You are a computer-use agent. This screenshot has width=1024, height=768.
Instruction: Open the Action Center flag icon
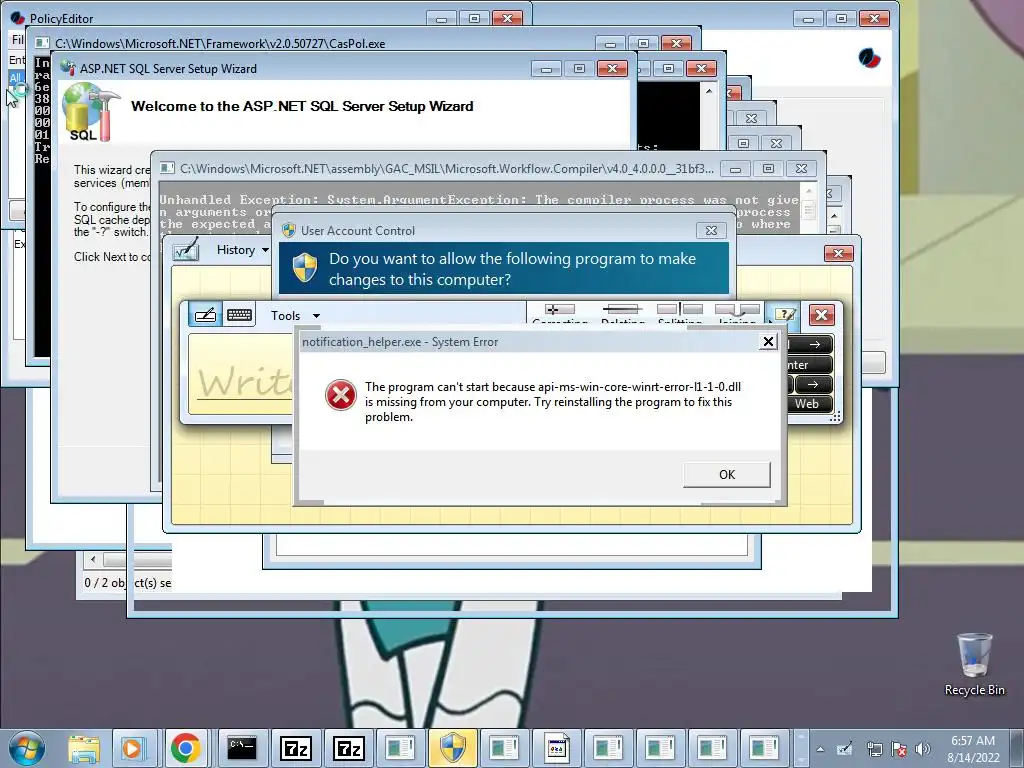pos(899,749)
